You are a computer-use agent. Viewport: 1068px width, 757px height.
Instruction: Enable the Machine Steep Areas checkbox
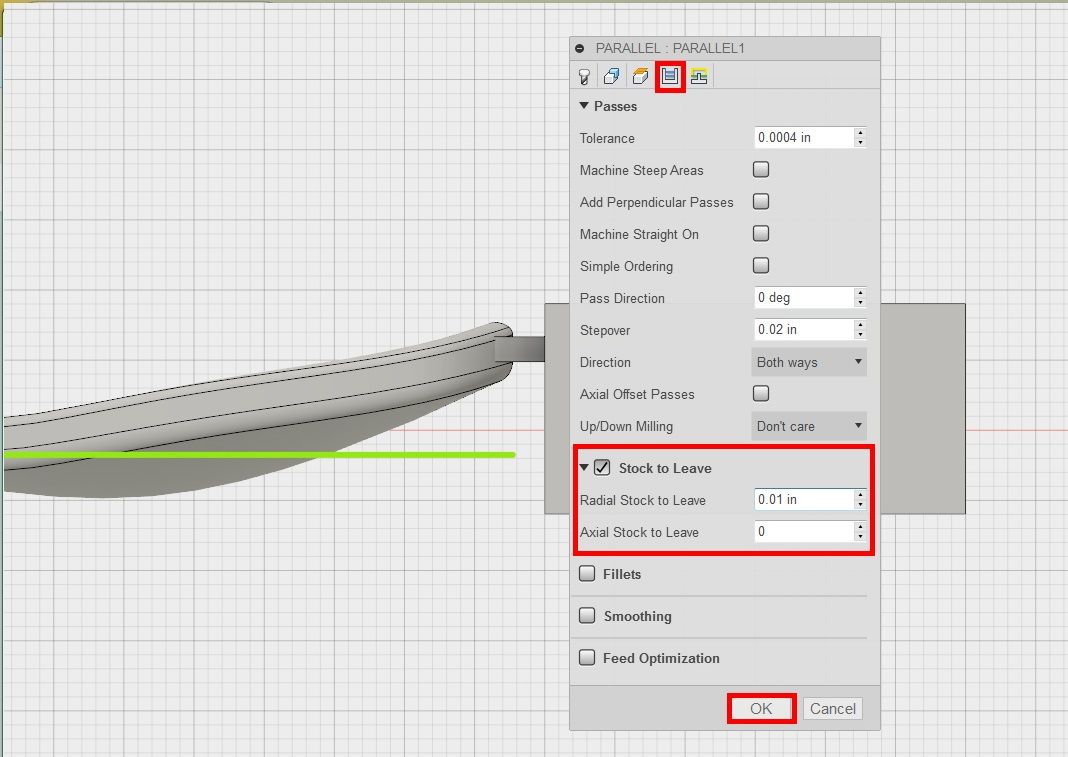(761, 170)
